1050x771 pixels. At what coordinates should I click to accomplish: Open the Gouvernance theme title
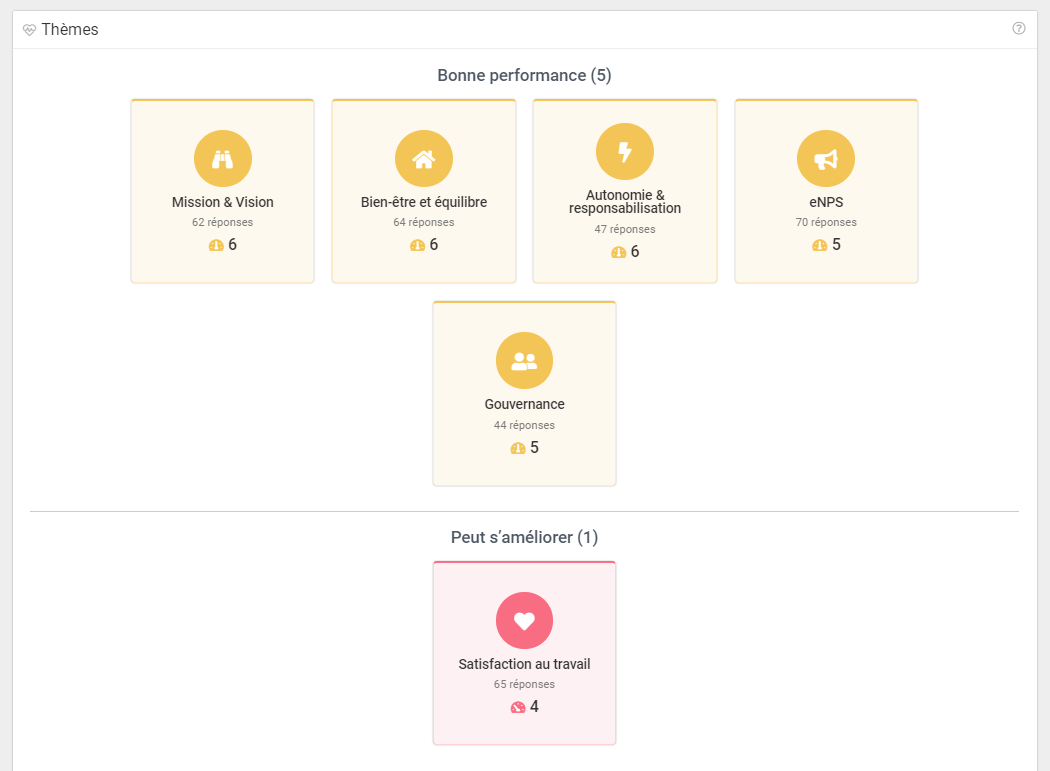524,404
